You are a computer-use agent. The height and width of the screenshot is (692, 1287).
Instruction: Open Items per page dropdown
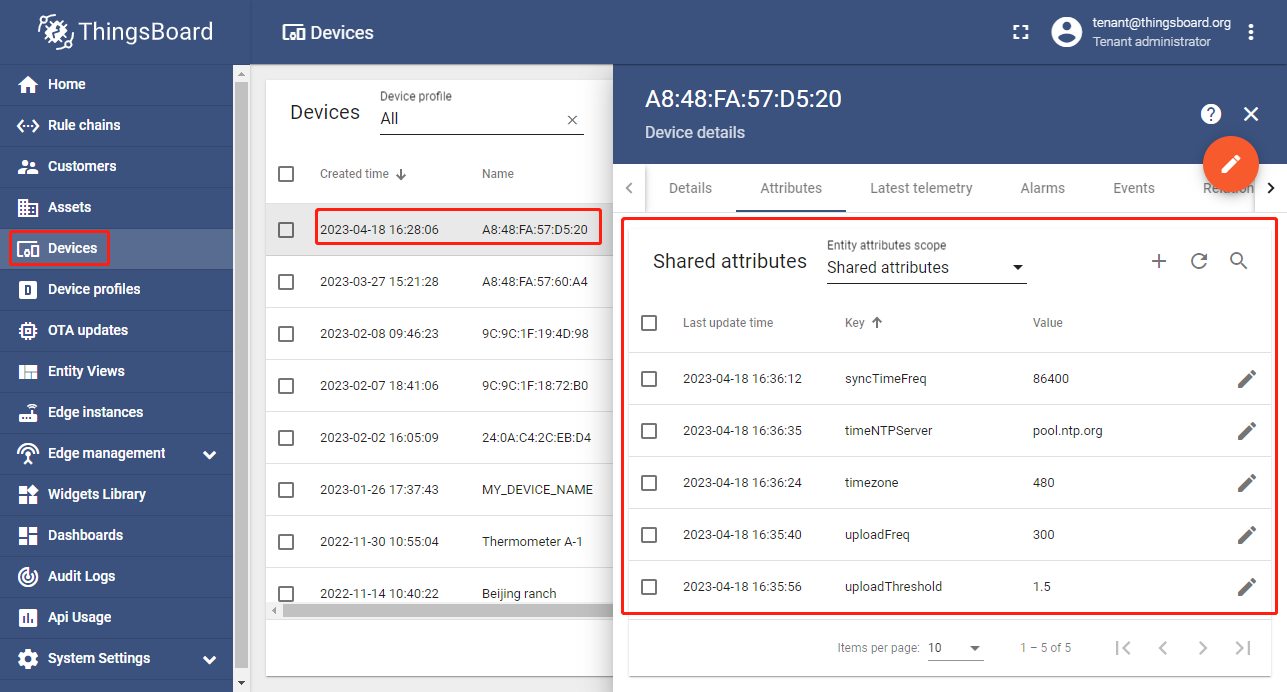[955, 648]
